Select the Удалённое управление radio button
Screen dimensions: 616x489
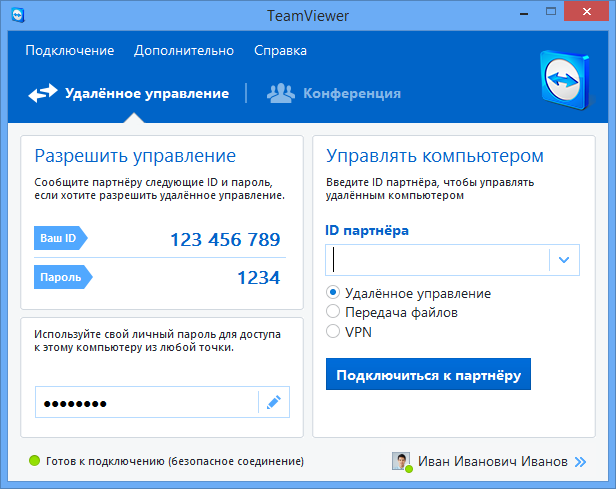[333, 292]
